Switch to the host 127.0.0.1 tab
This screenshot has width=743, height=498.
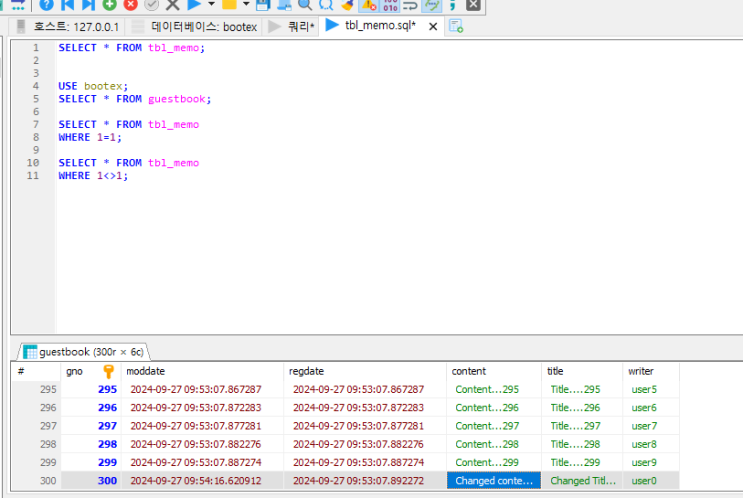[67, 27]
